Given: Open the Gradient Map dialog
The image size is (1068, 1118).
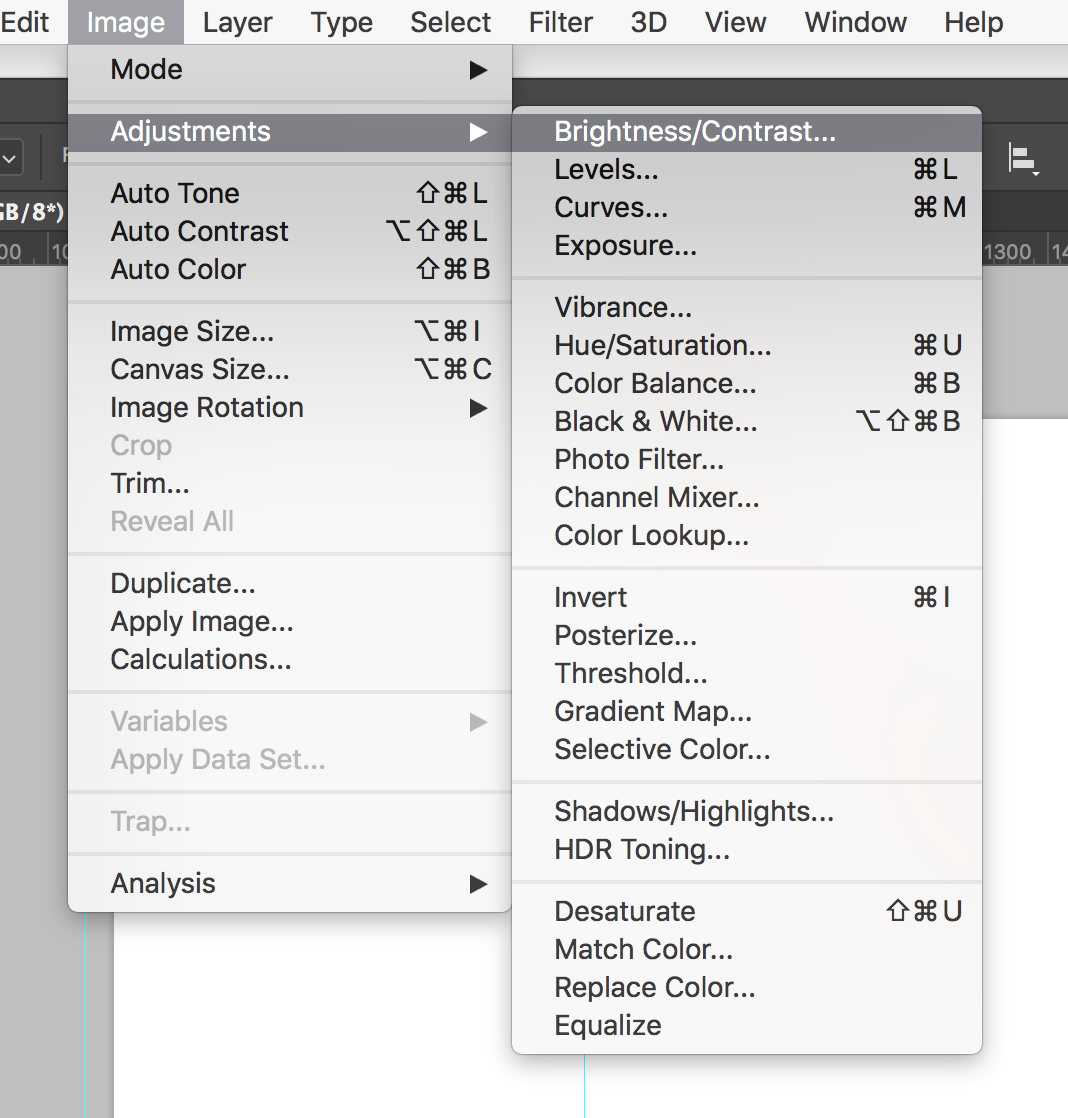Looking at the screenshot, I should (x=653, y=712).
